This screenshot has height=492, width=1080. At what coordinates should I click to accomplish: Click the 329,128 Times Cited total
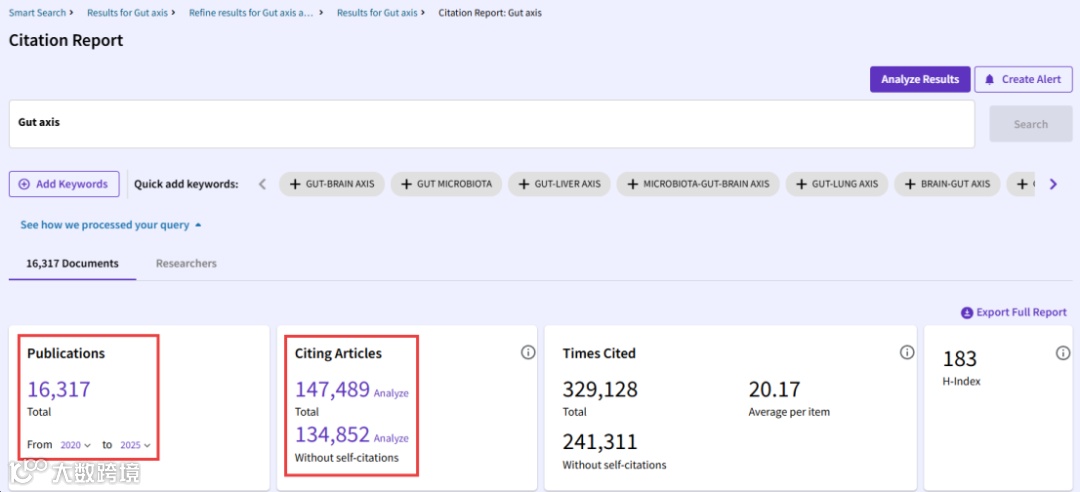pyautogui.click(x=600, y=389)
